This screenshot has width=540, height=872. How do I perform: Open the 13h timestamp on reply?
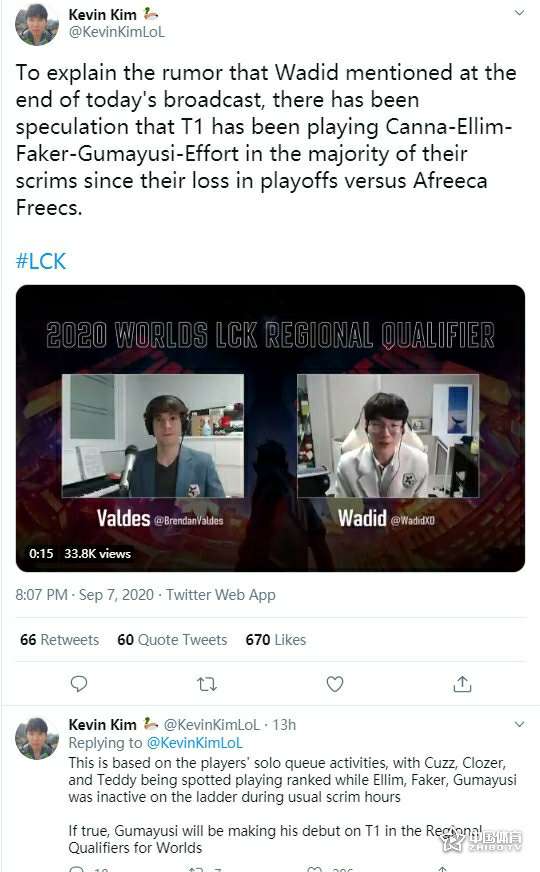284,725
